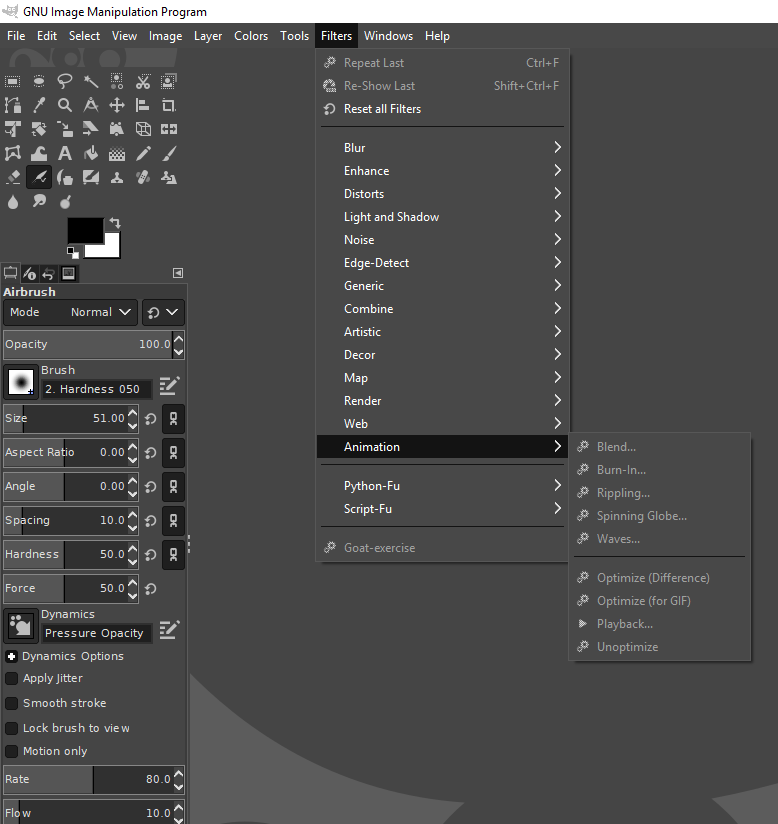
Task: Enable the Apply Jitter checkbox
Action: coord(12,678)
